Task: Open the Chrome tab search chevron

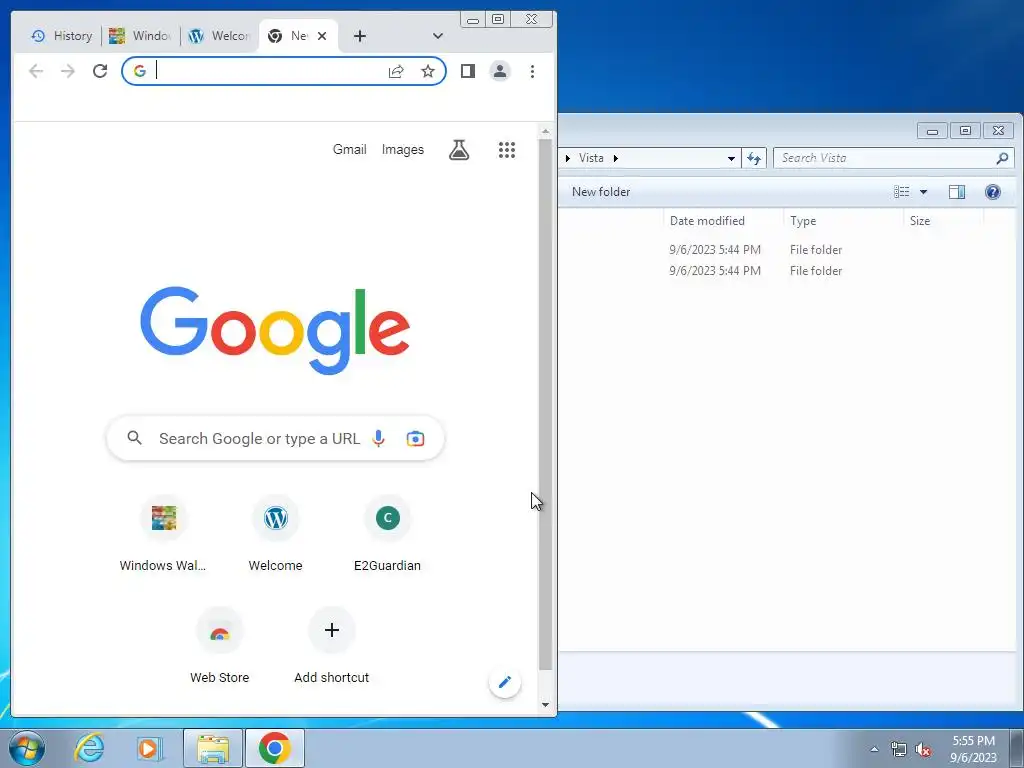Action: click(438, 36)
